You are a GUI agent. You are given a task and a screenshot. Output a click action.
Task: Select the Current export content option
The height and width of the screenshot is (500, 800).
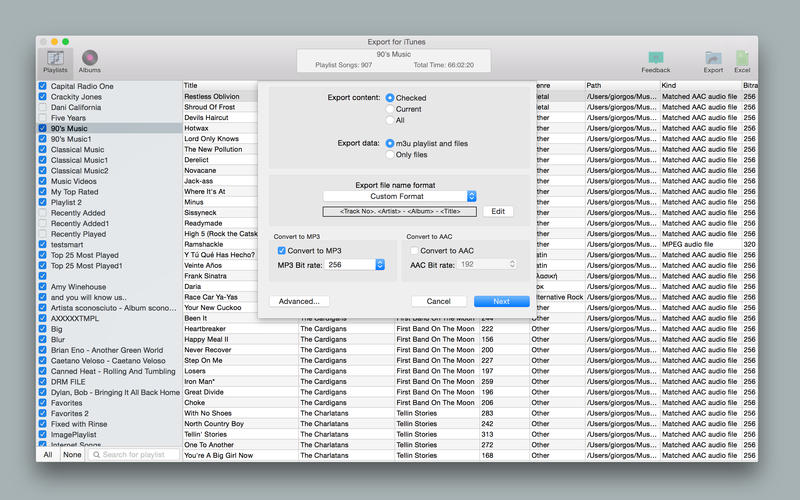point(390,109)
